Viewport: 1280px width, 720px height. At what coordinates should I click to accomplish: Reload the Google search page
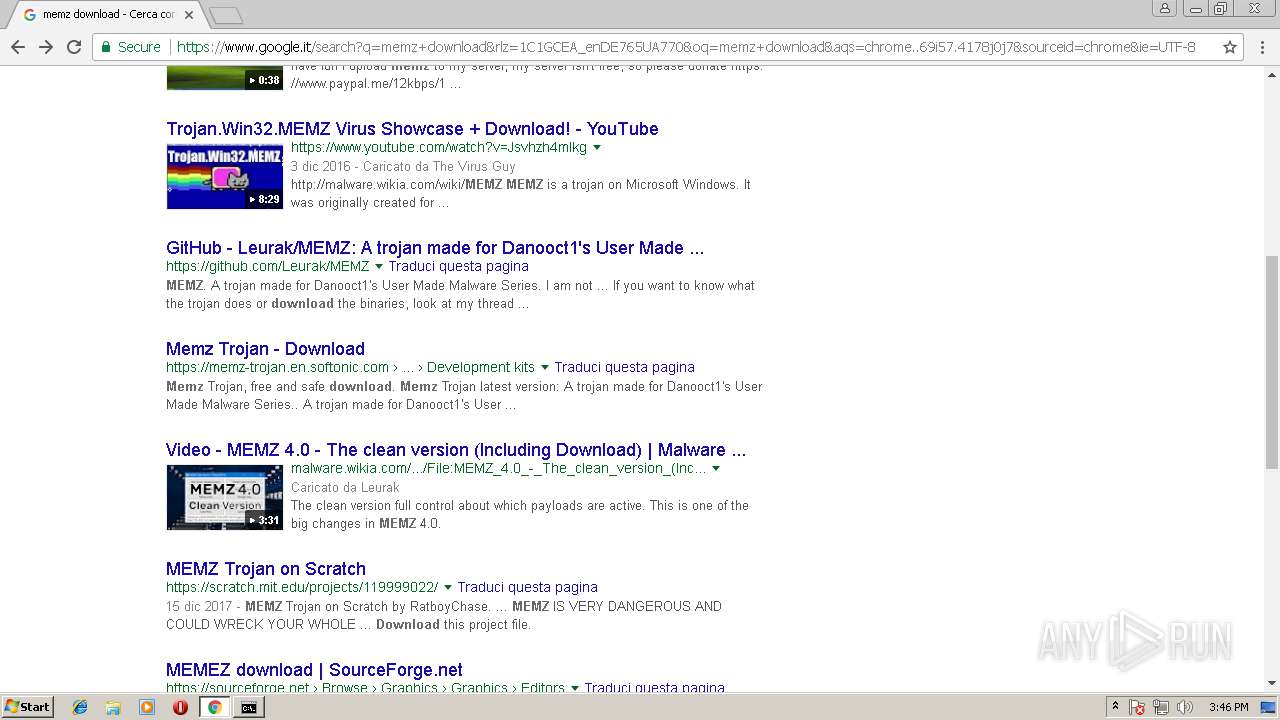click(74, 47)
